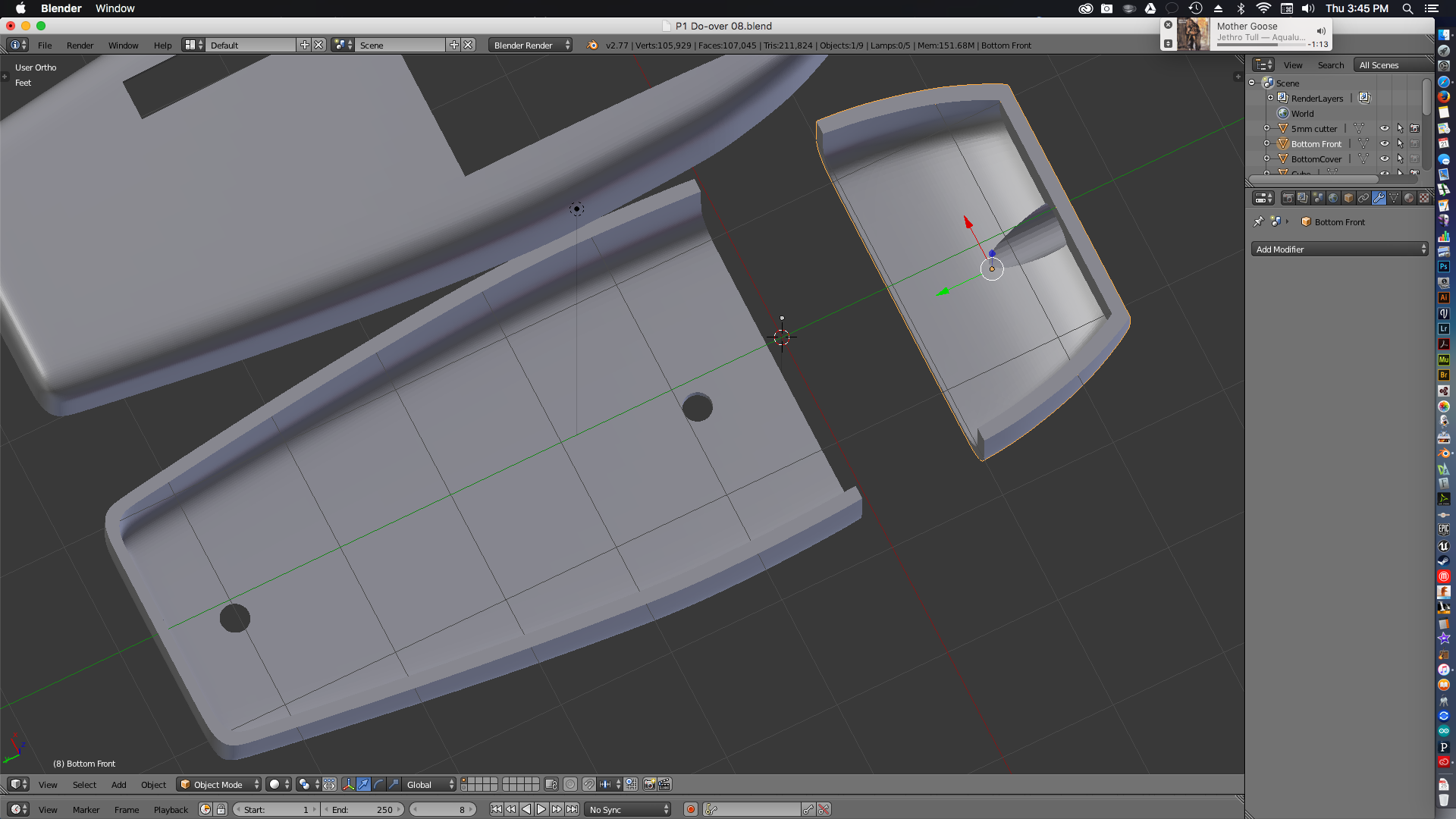
Task: Open the File menu
Action: 45,45
